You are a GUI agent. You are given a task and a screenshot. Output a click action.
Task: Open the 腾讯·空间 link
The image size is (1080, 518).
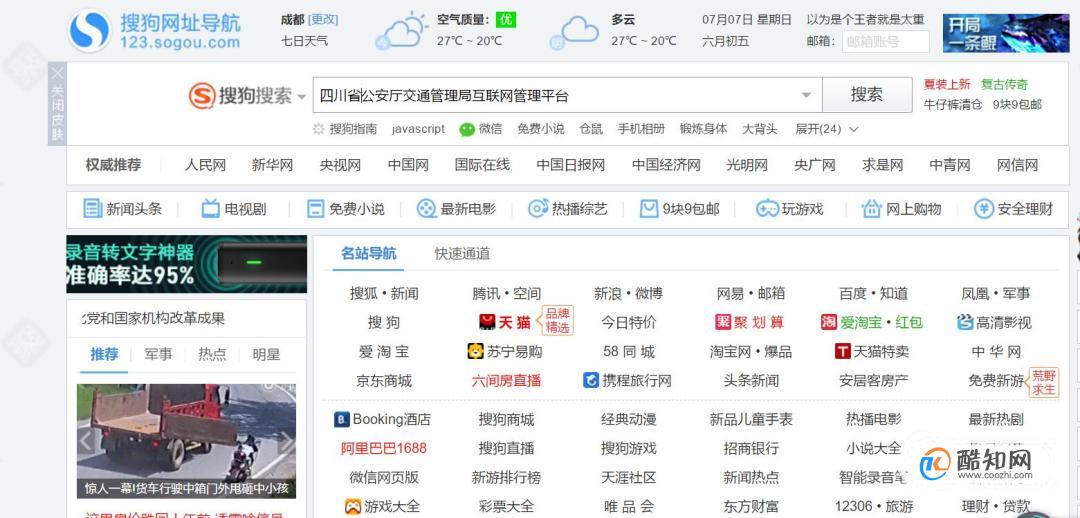tap(506, 293)
